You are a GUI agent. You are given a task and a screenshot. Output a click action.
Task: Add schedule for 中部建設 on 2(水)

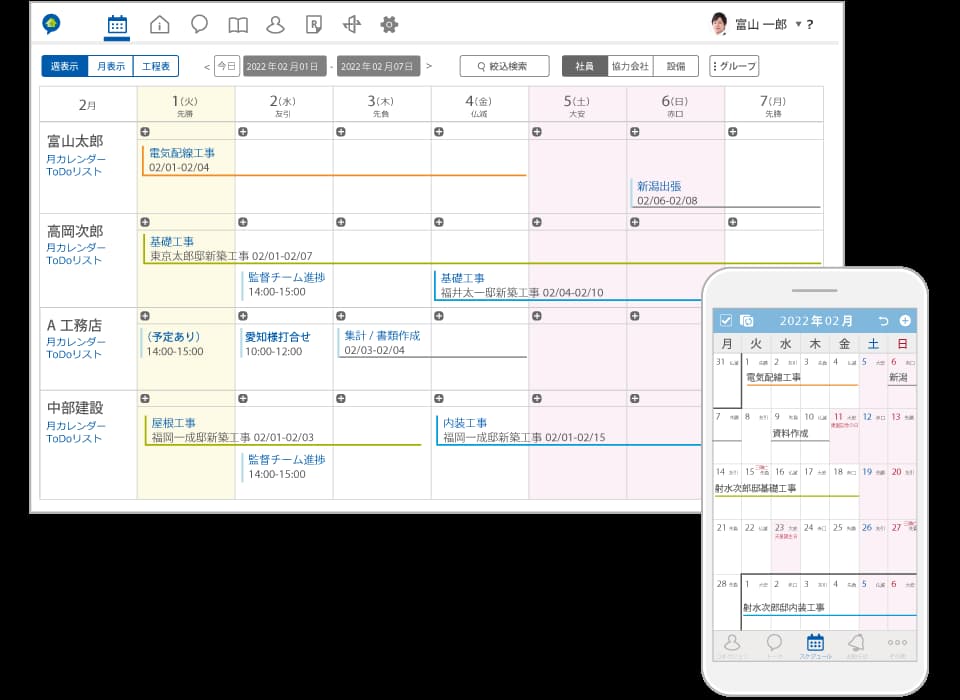(x=243, y=399)
